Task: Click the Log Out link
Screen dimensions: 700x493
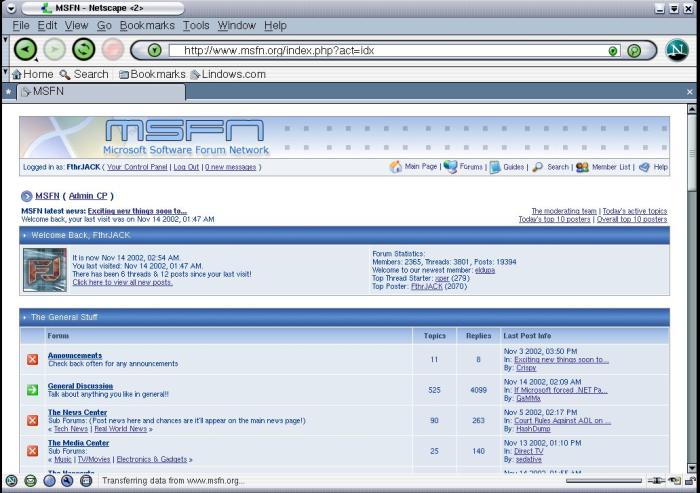Action: 186,167
